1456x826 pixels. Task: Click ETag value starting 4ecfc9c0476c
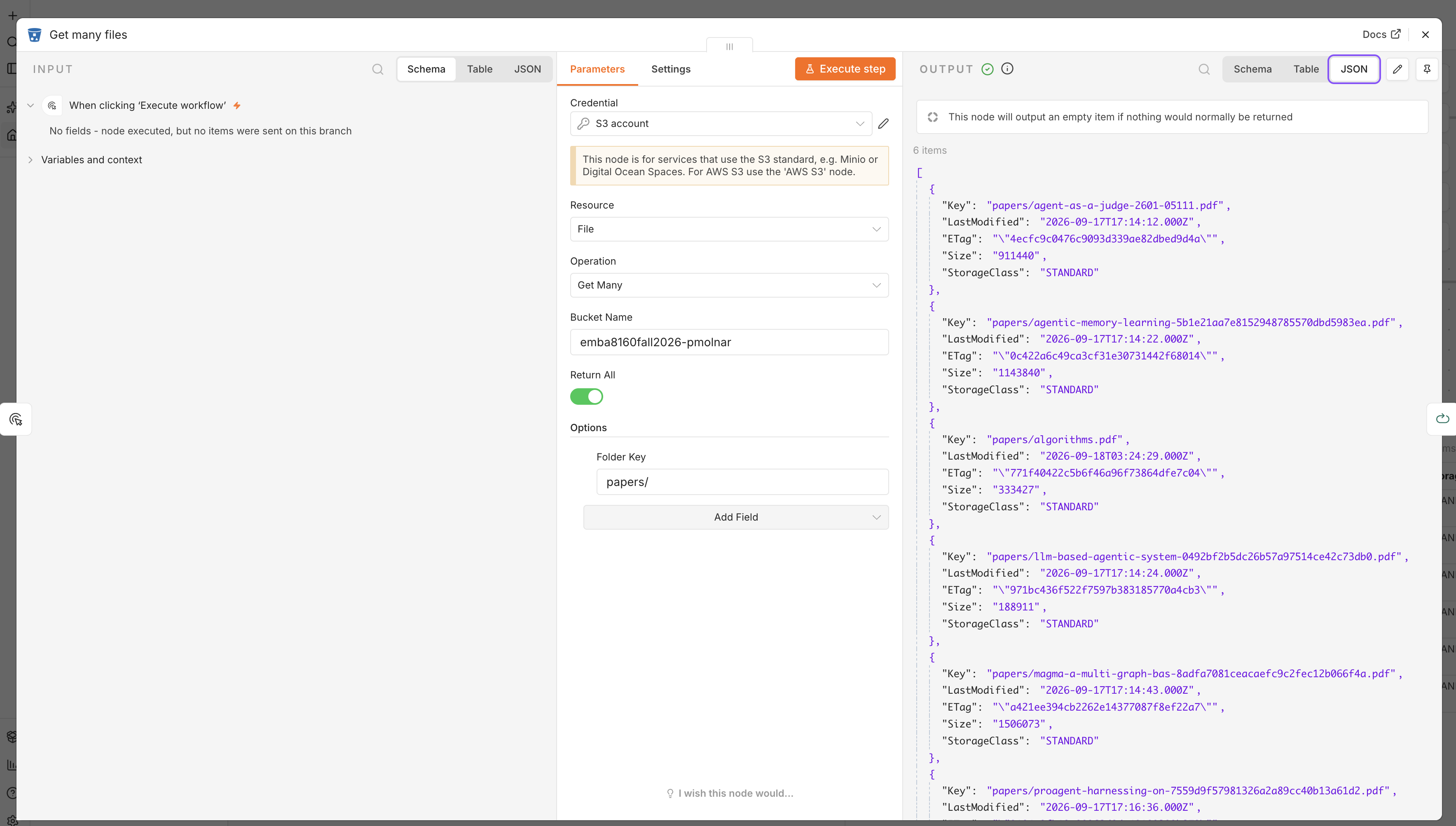pos(1105,239)
